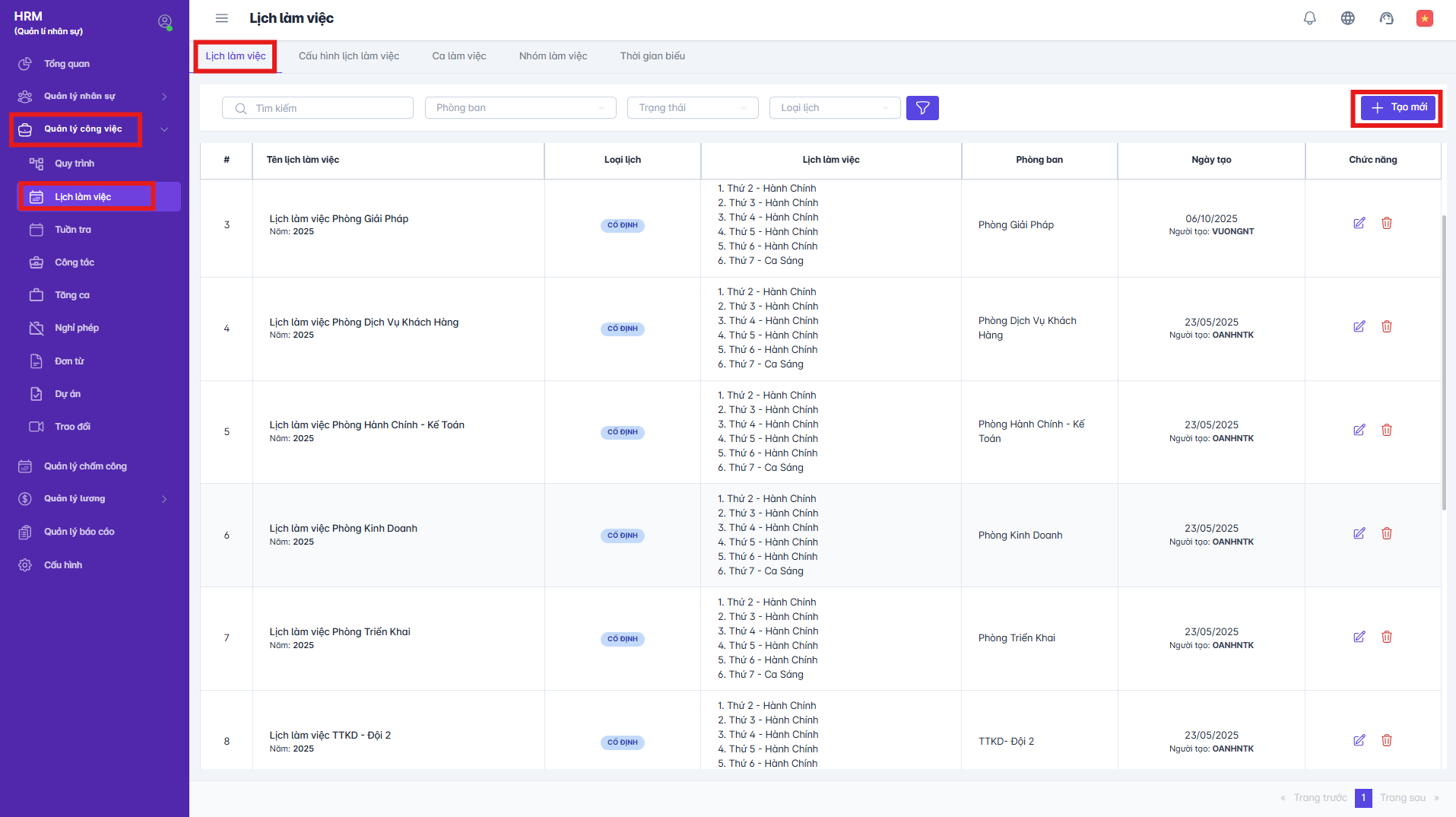Viewport: 1456px width, 817px height.
Task: Open the Loại lịch dropdown filter
Action: (x=834, y=108)
